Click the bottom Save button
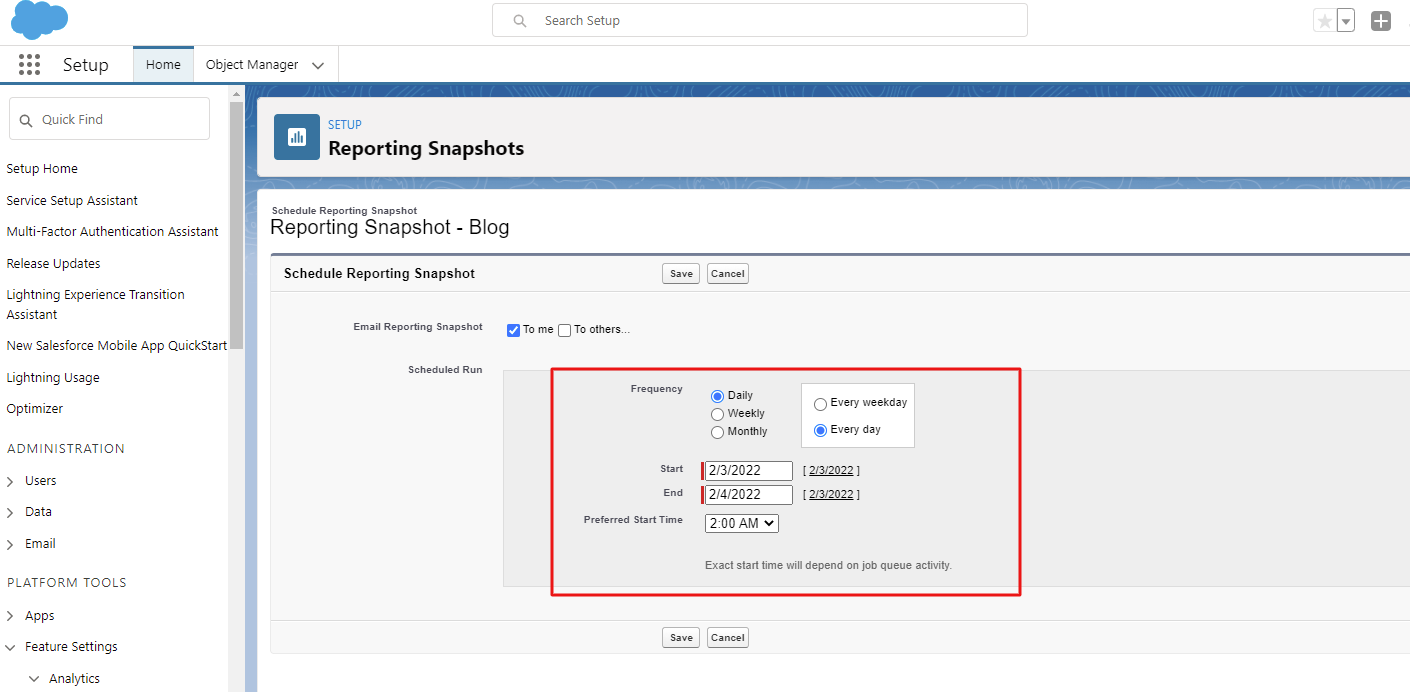 (x=681, y=638)
